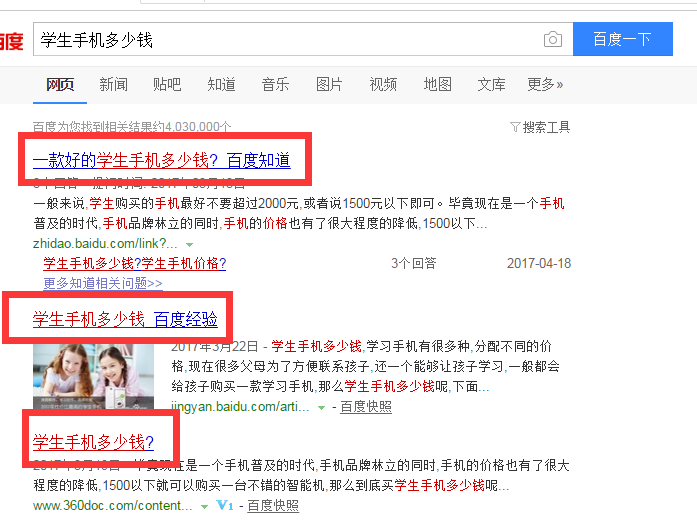Expand dropdown arrow next to jingyan.baidu.com
The height and width of the screenshot is (528, 697).
tap(321, 408)
